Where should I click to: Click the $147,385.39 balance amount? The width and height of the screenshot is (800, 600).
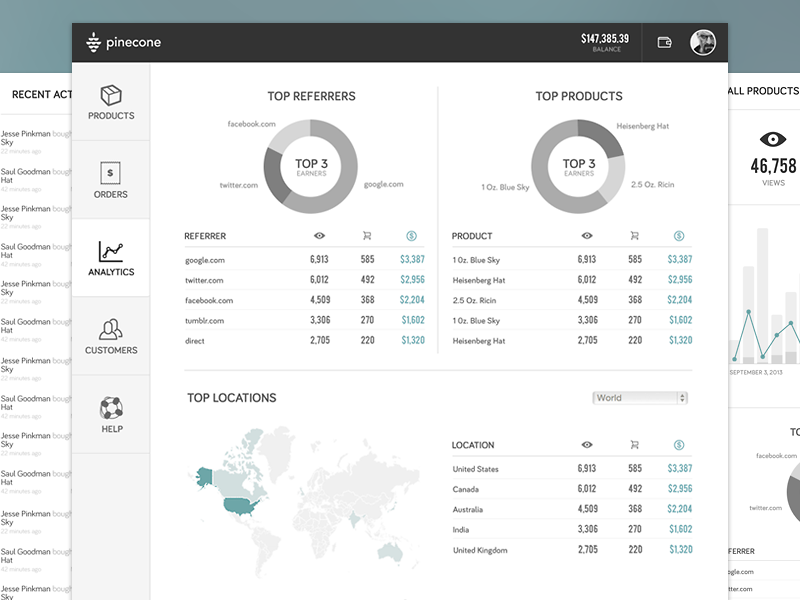(605, 39)
